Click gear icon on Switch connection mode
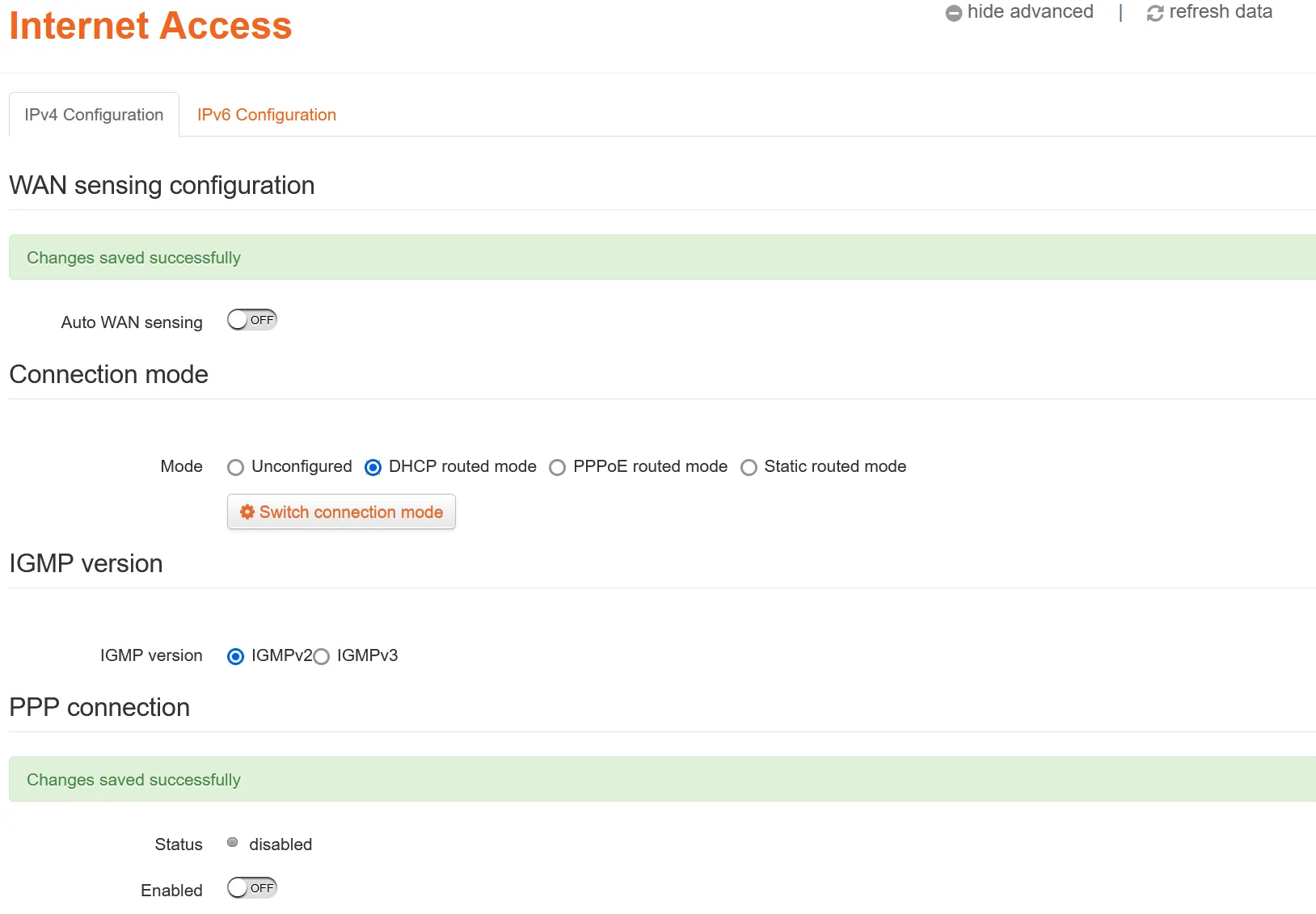Image resolution: width=1316 pixels, height=914 pixels. (247, 512)
